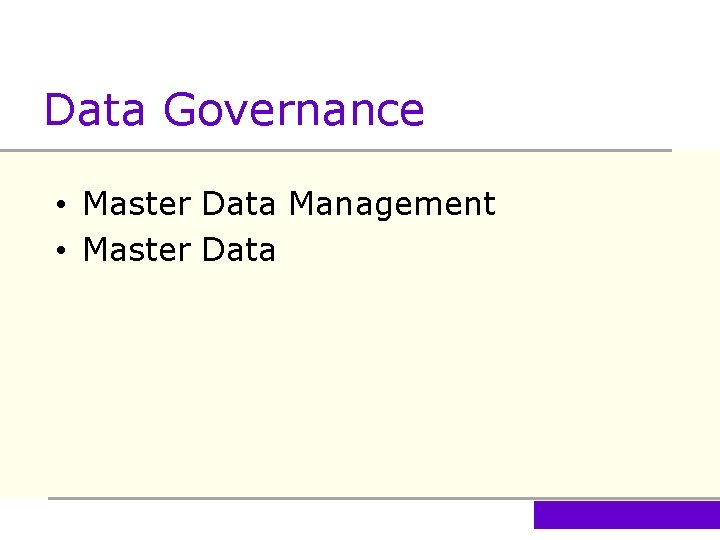Select the "Master Data Management" bullet line
This screenshot has height=540, width=720.
tap(288, 204)
